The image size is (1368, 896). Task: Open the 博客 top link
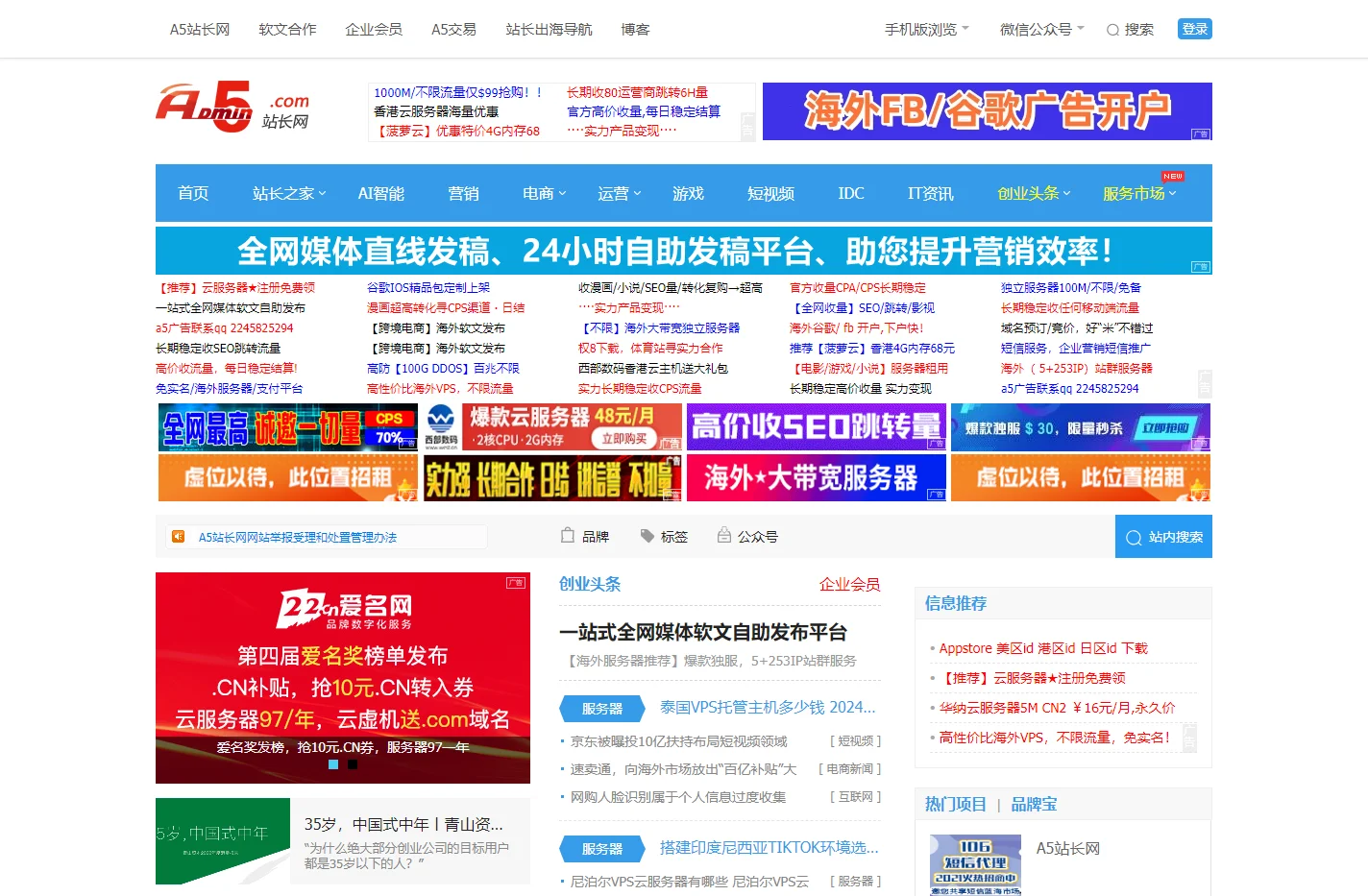pyautogui.click(x=635, y=30)
